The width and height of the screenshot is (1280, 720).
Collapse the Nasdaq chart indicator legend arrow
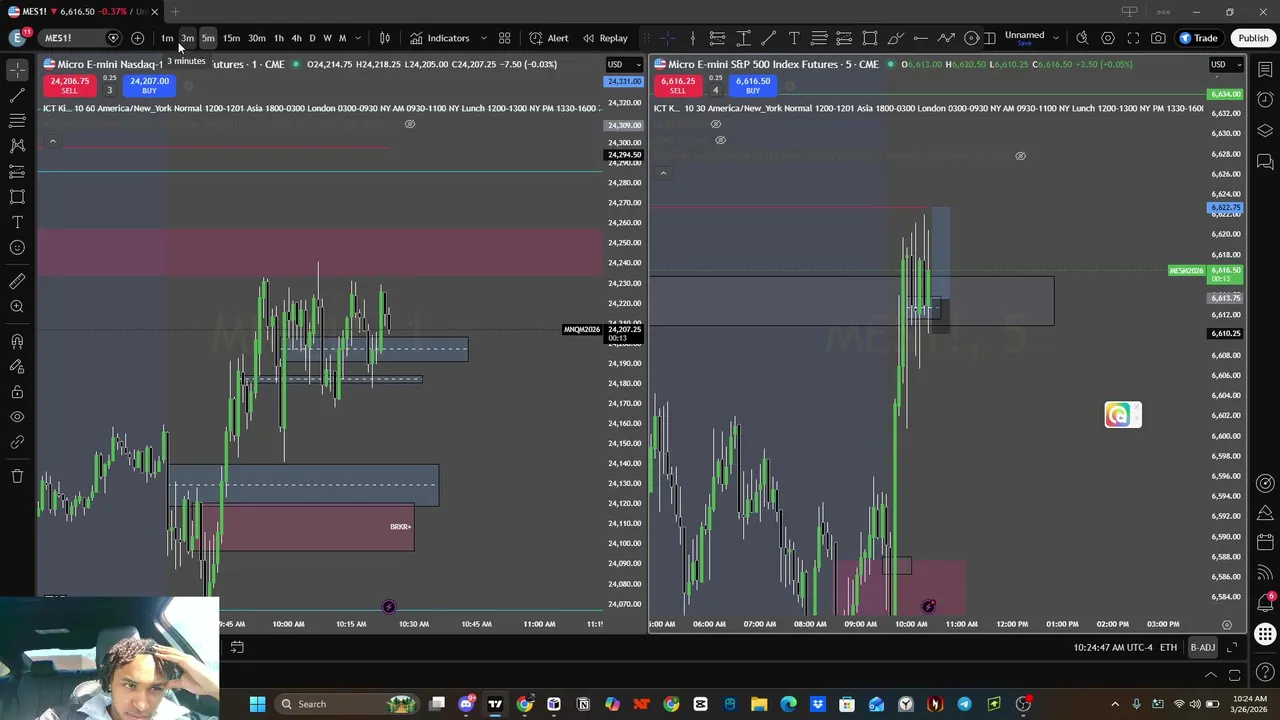(52, 141)
